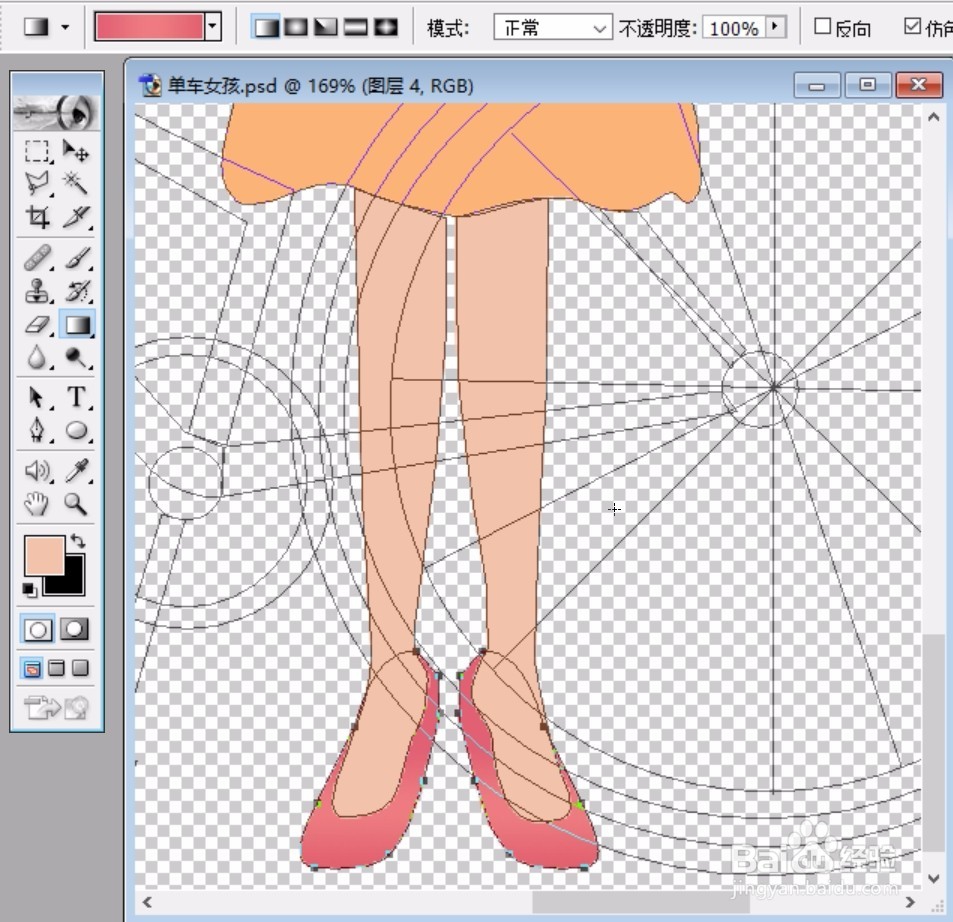Select Standard Screen mode

click(32, 669)
